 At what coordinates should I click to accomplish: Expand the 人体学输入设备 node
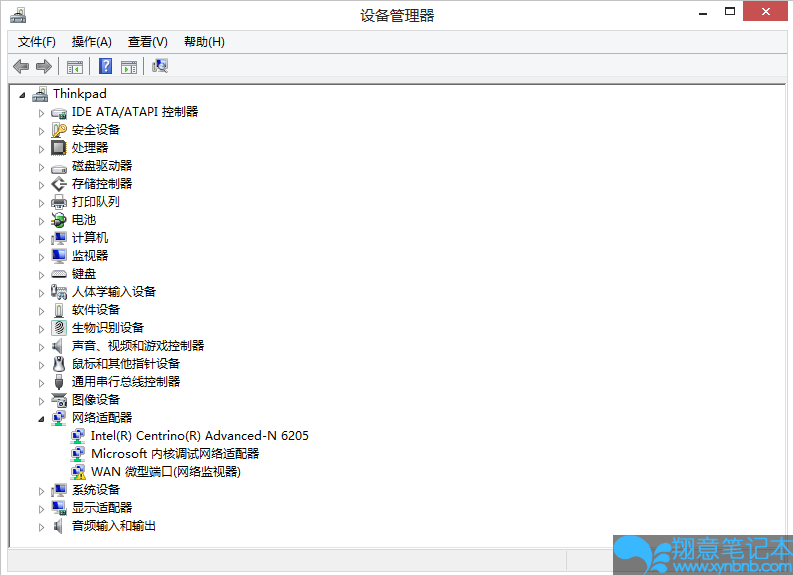click(41, 293)
